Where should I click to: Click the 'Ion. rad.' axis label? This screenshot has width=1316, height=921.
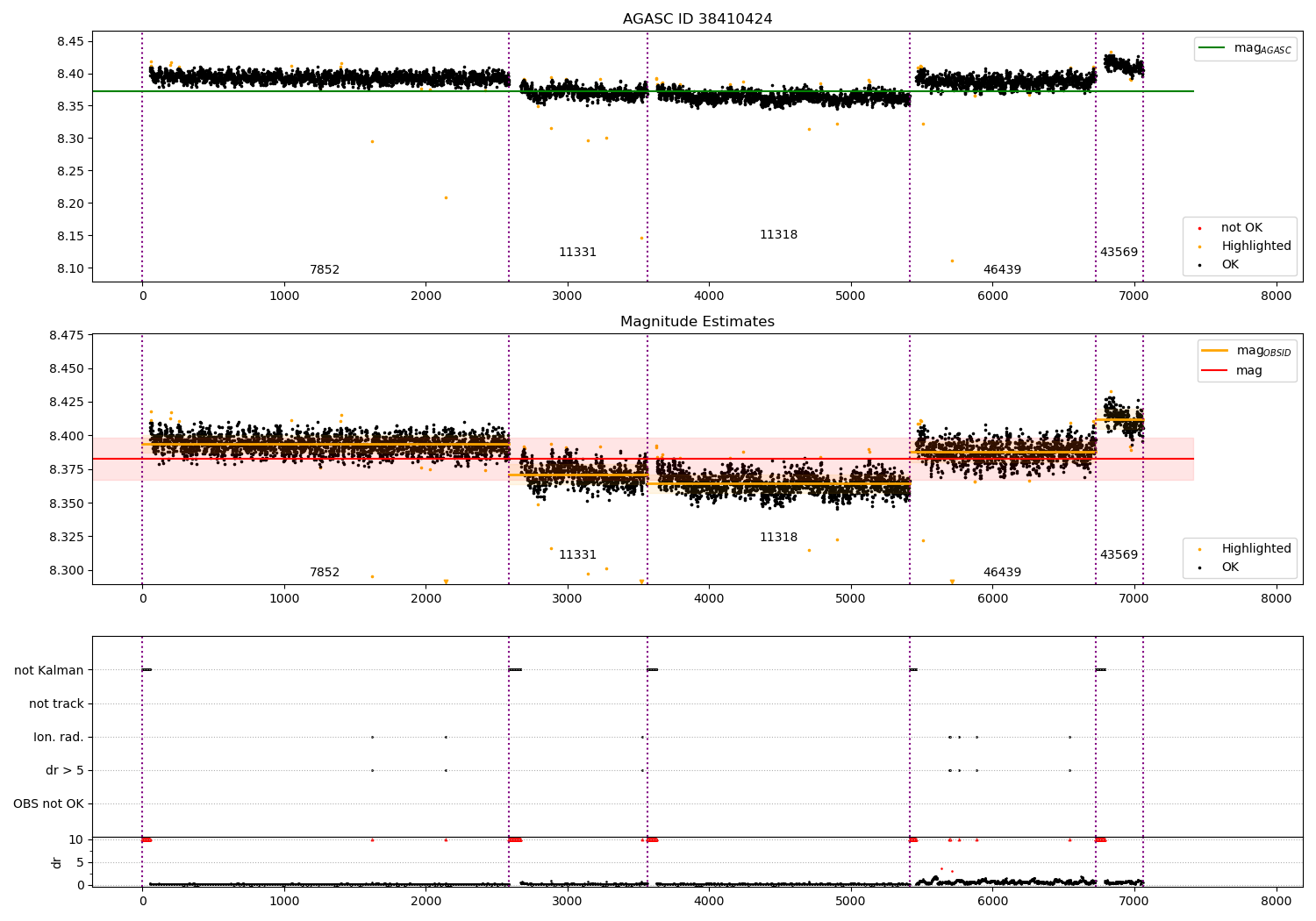pyautogui.click(x=59, y=738)
